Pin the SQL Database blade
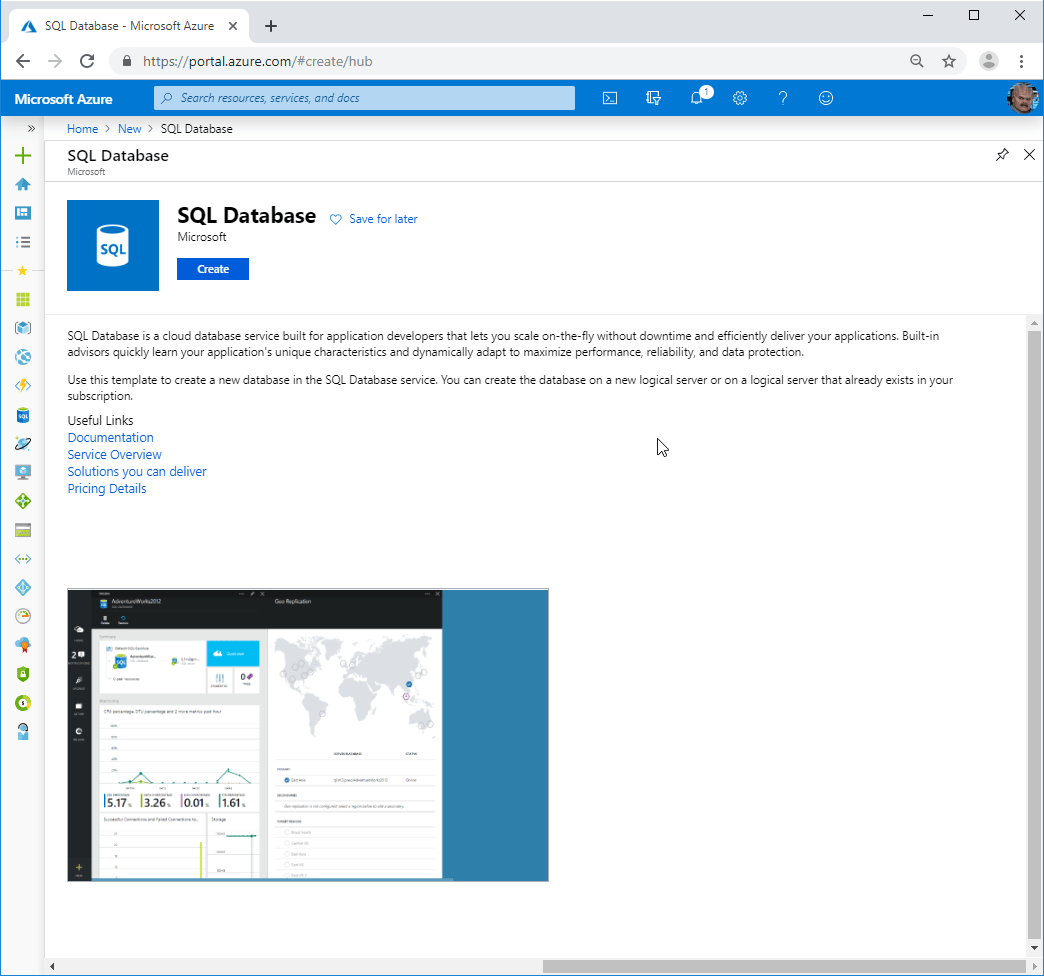This screenshot has height=976, width=1044. coord(1001,154)
